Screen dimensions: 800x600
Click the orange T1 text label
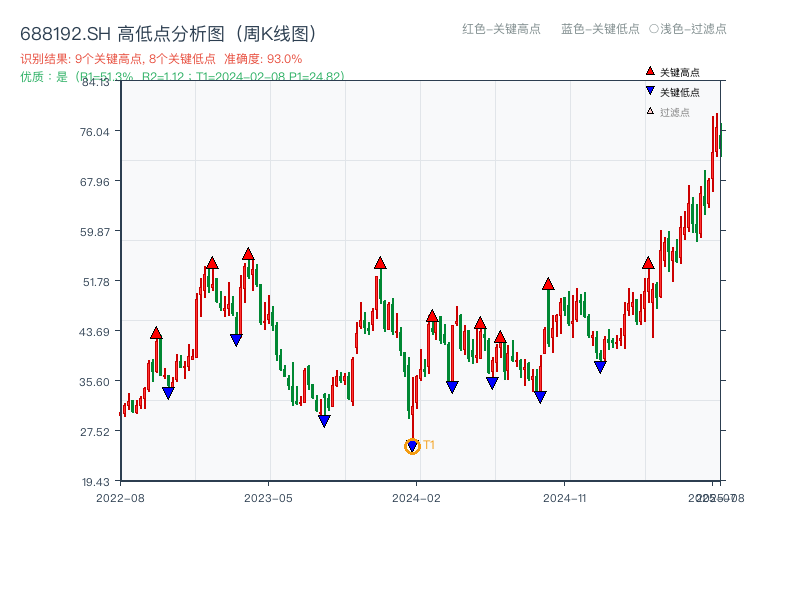[x=429, y=445]
